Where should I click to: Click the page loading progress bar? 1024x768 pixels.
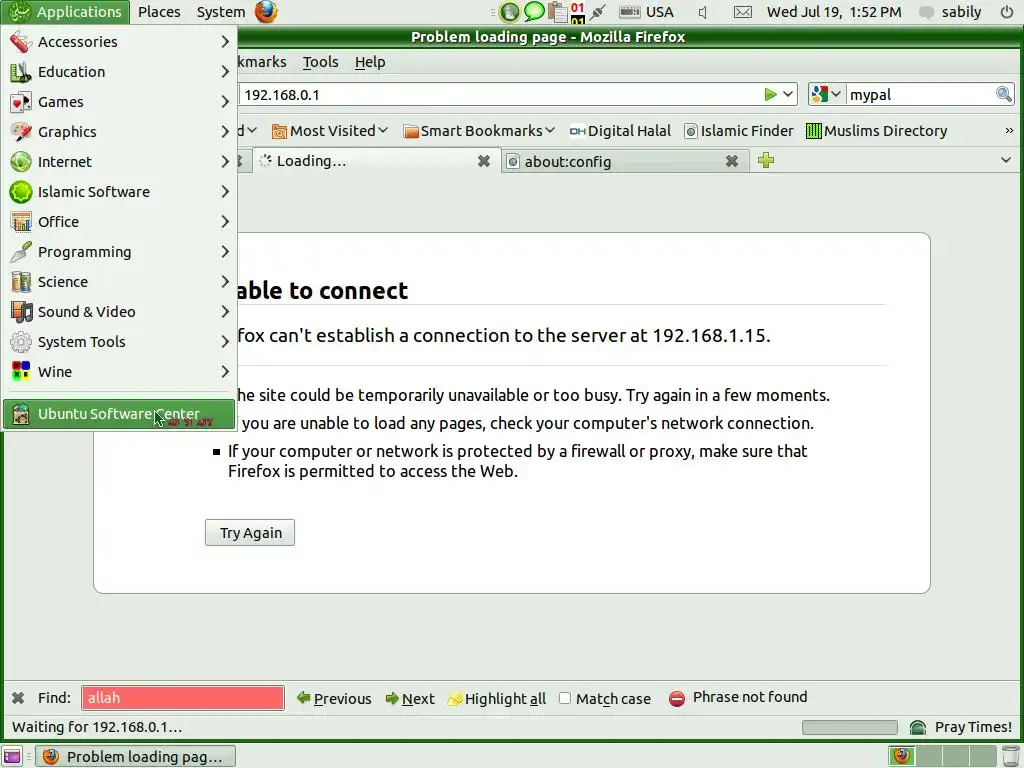tap(850, 728)
